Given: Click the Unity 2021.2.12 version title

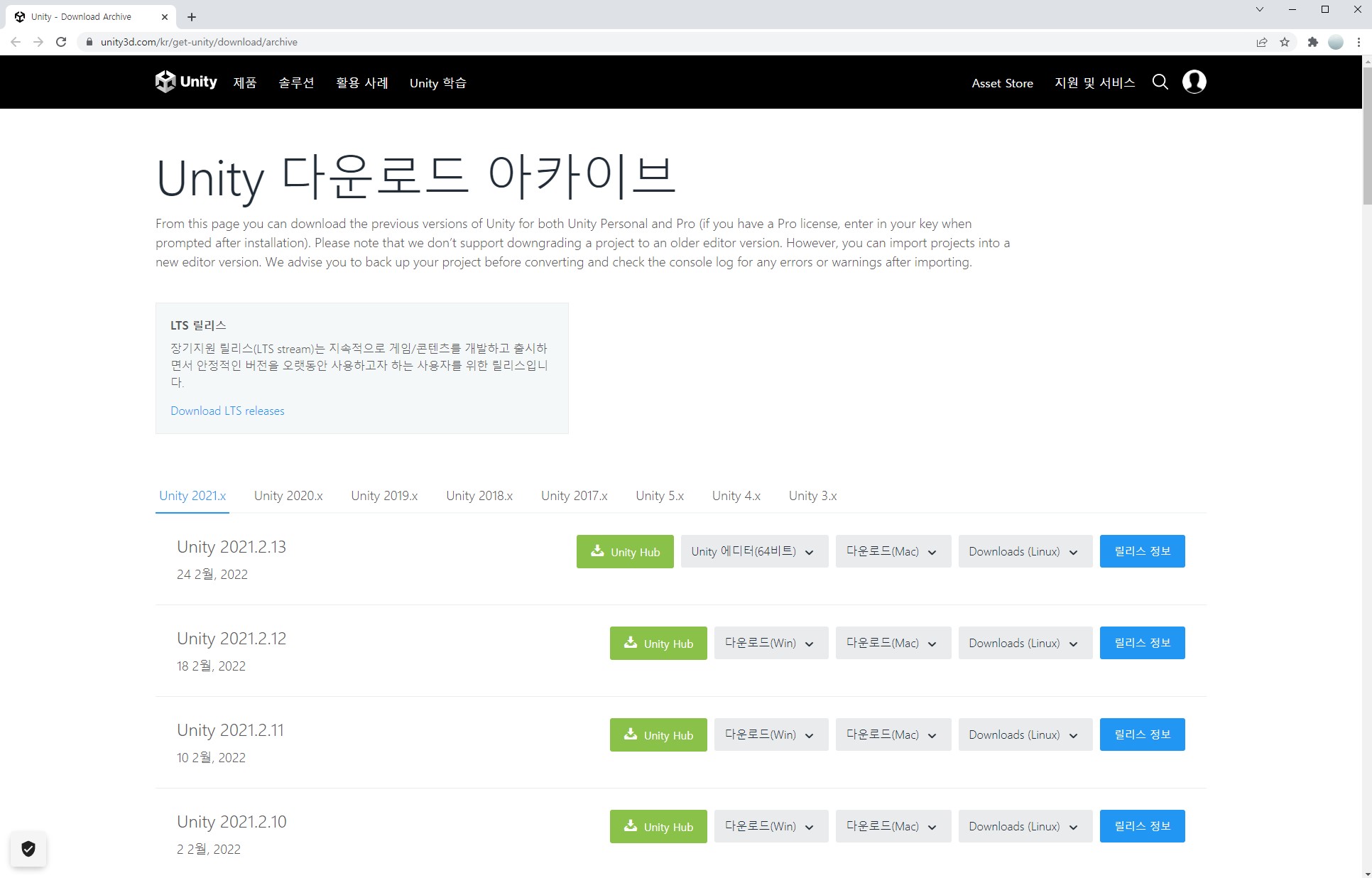Looking at the screenshot, I should click(x=232, y=639).
